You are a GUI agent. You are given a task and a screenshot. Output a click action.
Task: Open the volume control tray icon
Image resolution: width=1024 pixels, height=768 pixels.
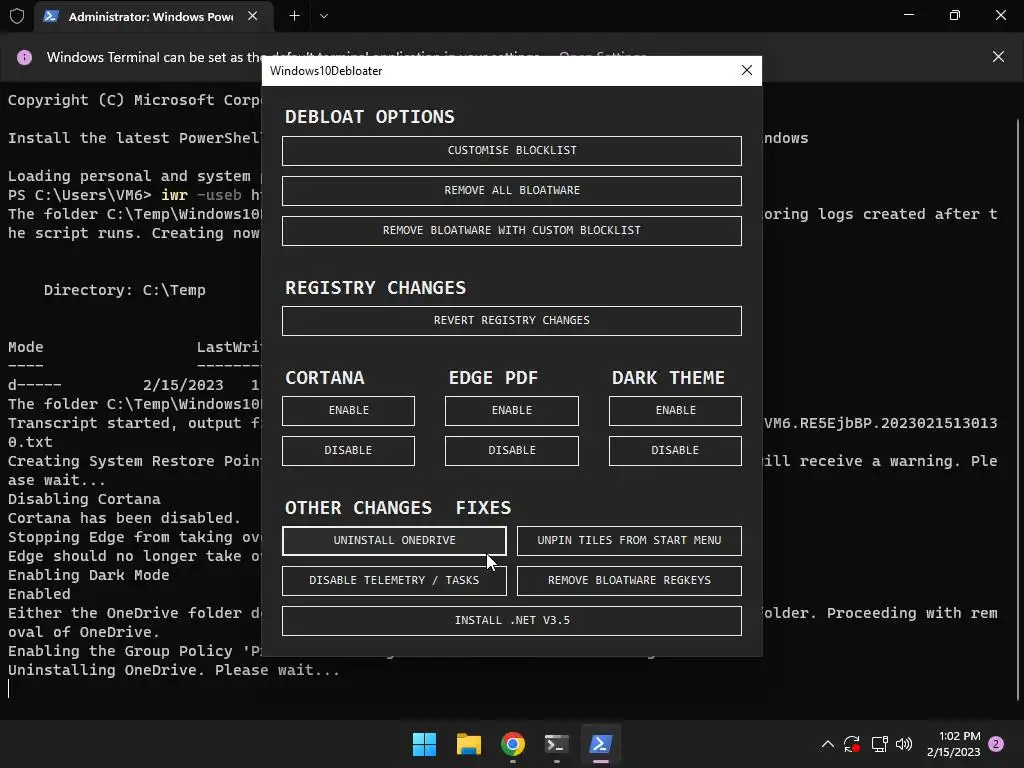[x=904, y=744]
